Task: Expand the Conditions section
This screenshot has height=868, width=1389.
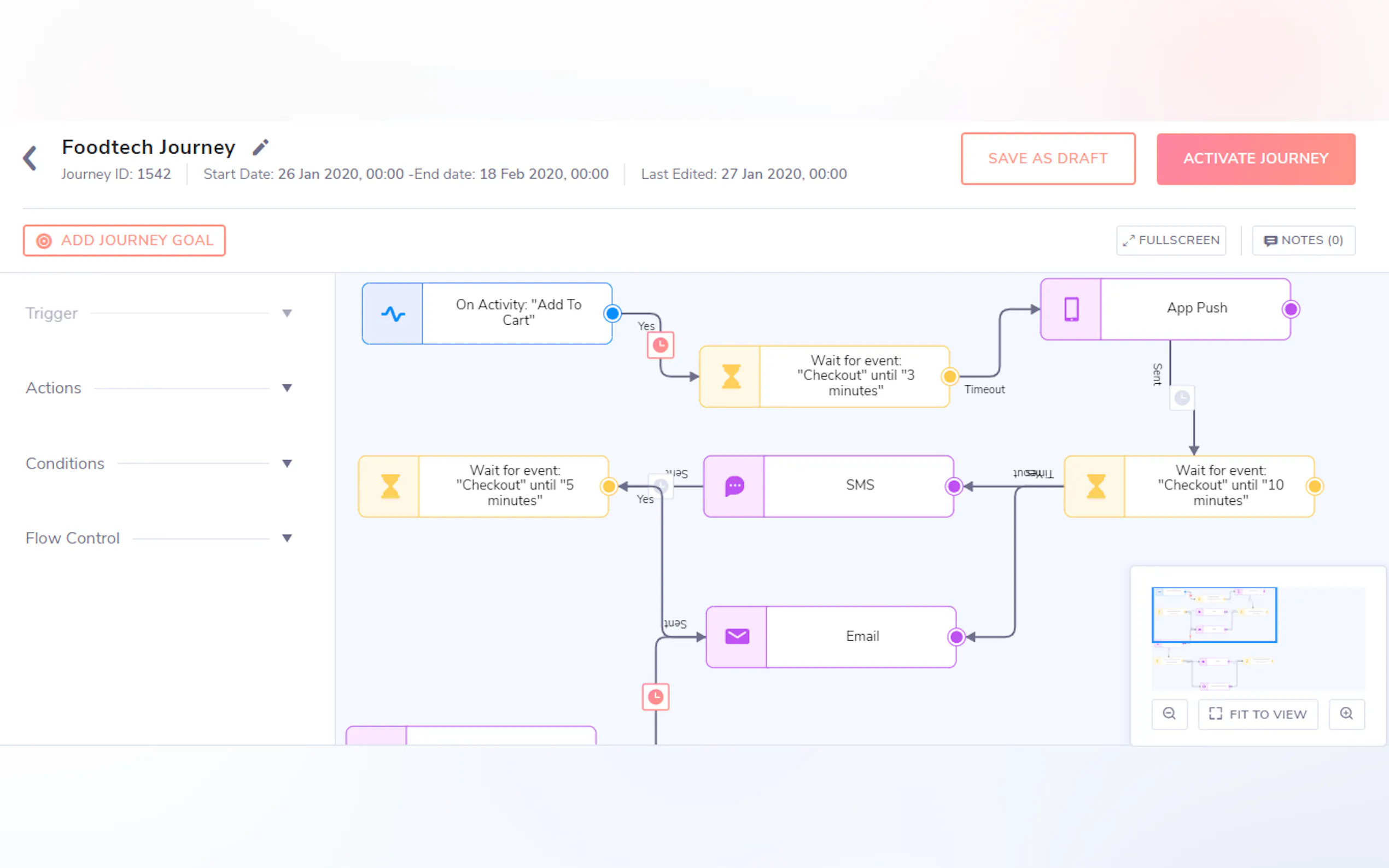Action: pyautogui.click(x=287, y=464)
